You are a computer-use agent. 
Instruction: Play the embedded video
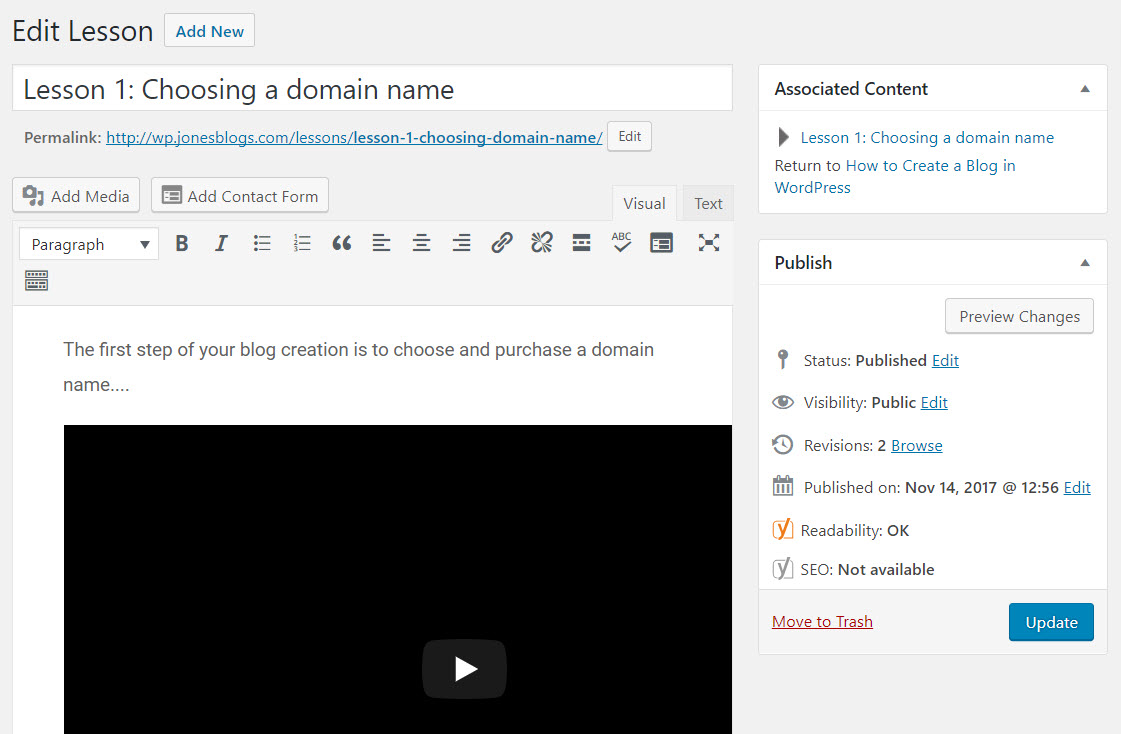(465, 669)
